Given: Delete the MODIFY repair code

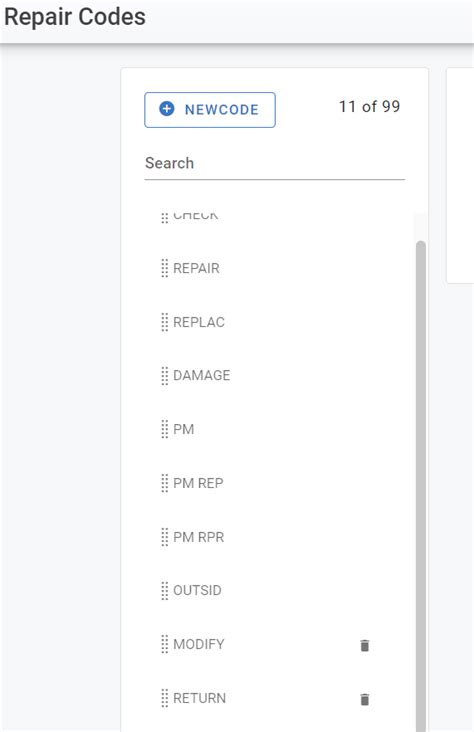Looking at the screenshot, I should 365,645.
